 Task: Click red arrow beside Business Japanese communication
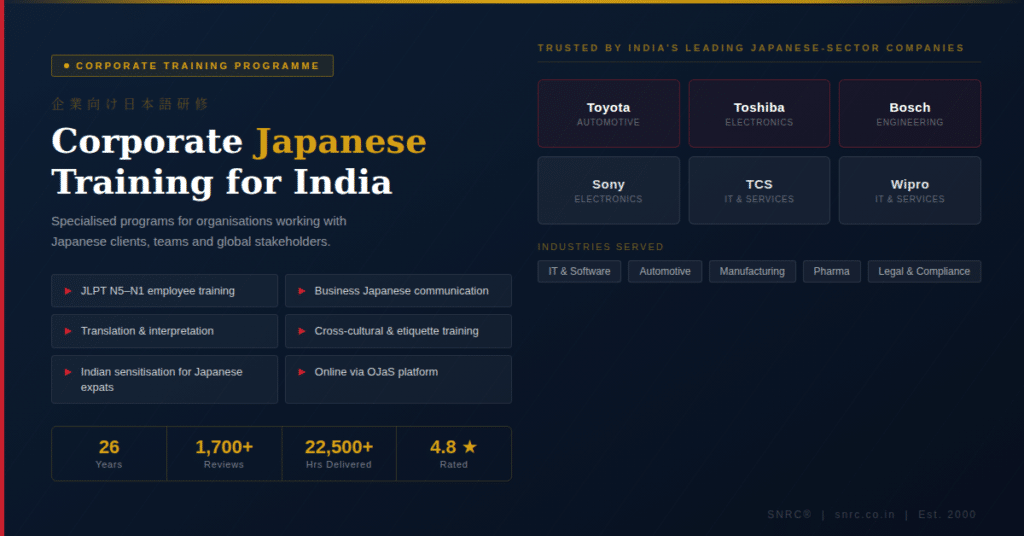click(302, 291)
